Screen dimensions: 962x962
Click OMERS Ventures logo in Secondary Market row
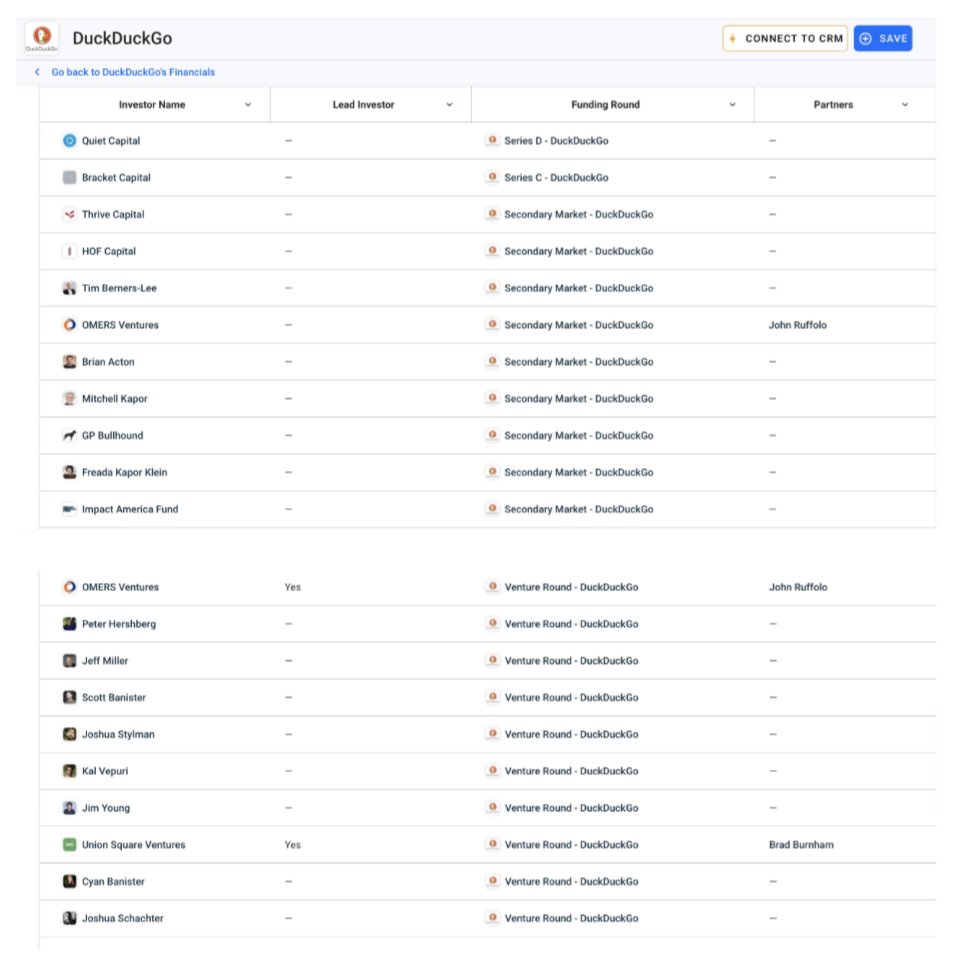[69, 325]
